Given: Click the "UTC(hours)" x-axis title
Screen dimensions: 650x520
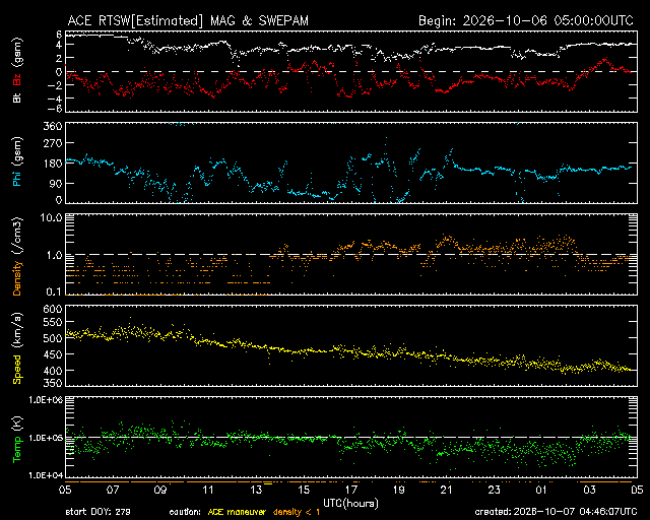Looking at the screenshot, I should (351, 504).
